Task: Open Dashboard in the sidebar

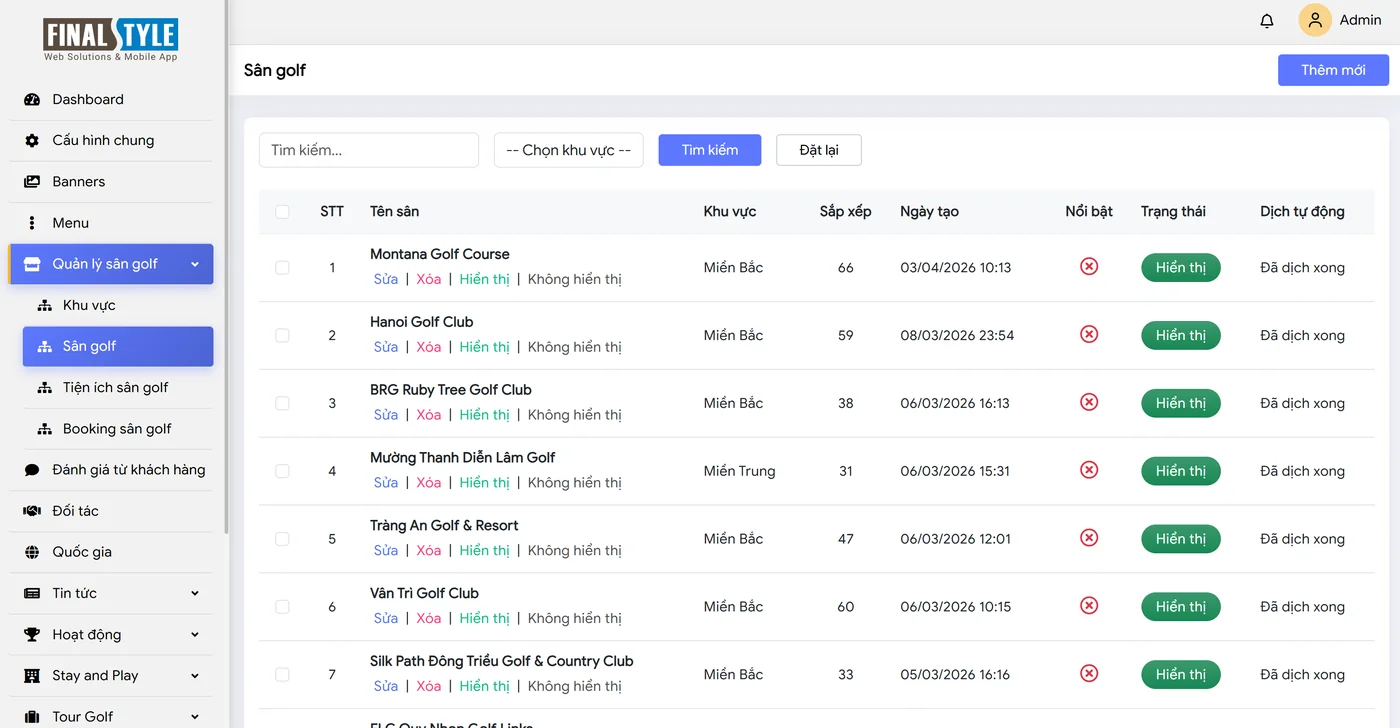Action: click(111, 99)
